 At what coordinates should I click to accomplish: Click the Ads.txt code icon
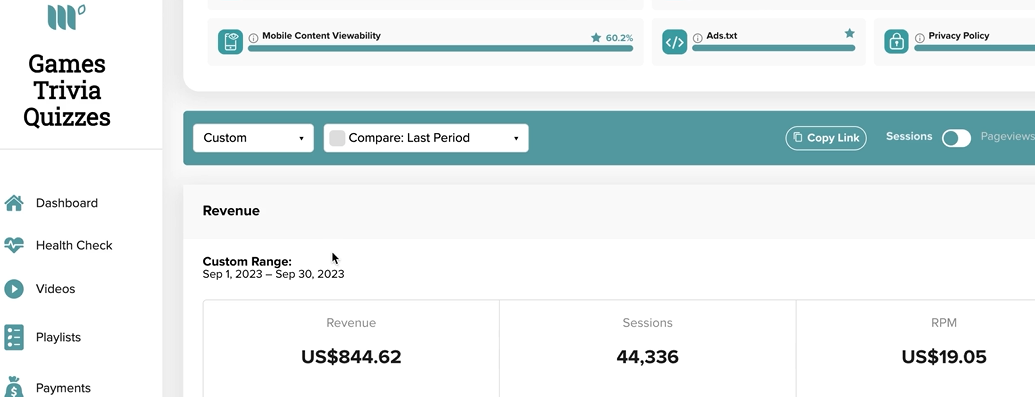click(675, 42)
